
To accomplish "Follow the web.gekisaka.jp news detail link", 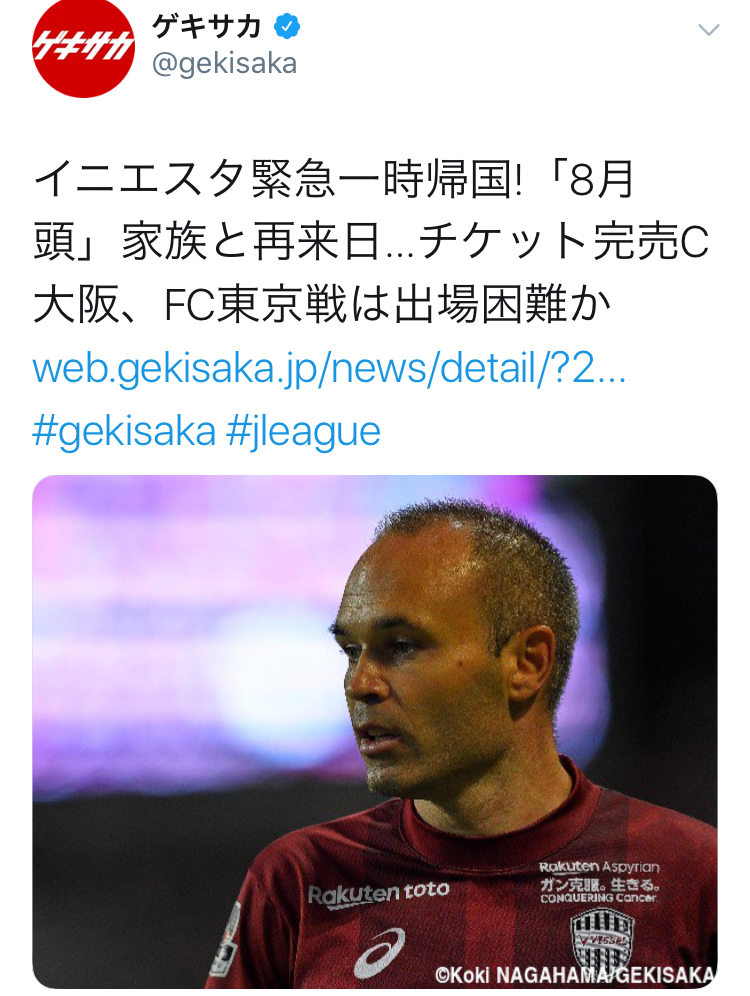I will point(330,368).
